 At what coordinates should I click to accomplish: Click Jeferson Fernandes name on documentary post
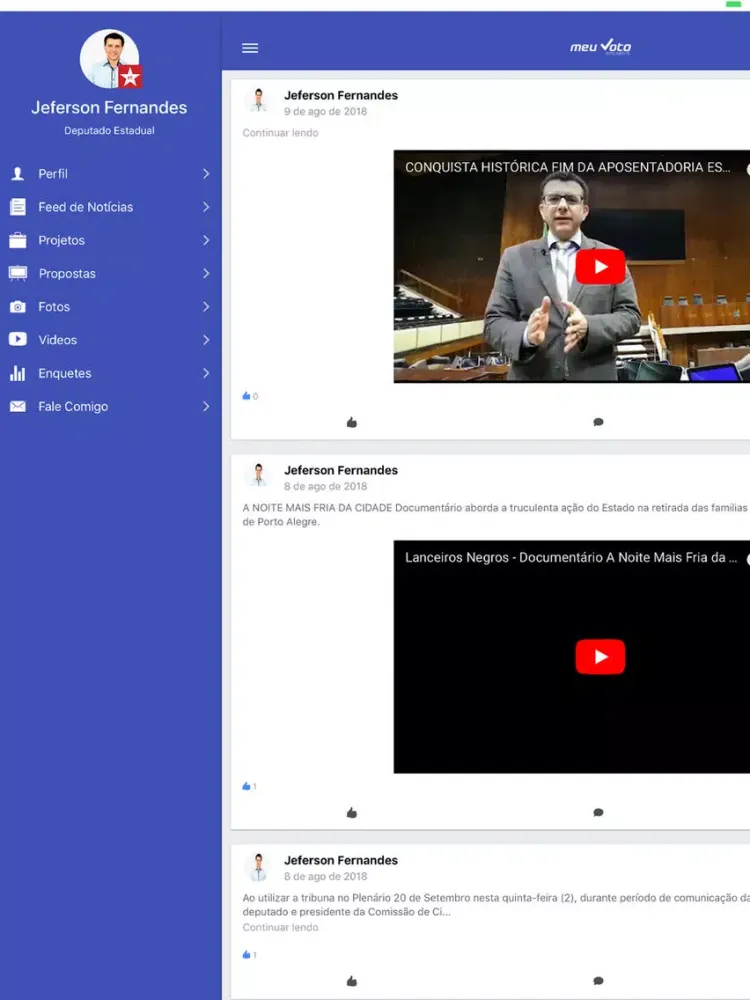pos(341,470)
